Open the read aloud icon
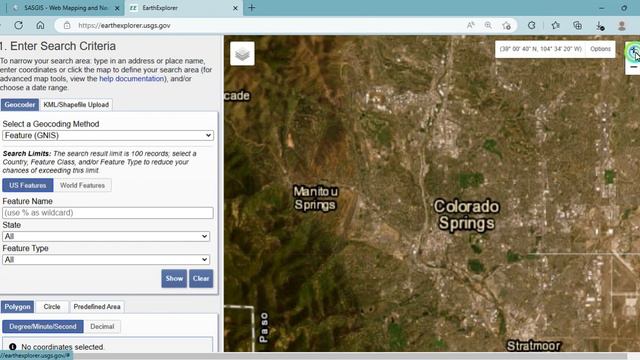 click(471, 25)
